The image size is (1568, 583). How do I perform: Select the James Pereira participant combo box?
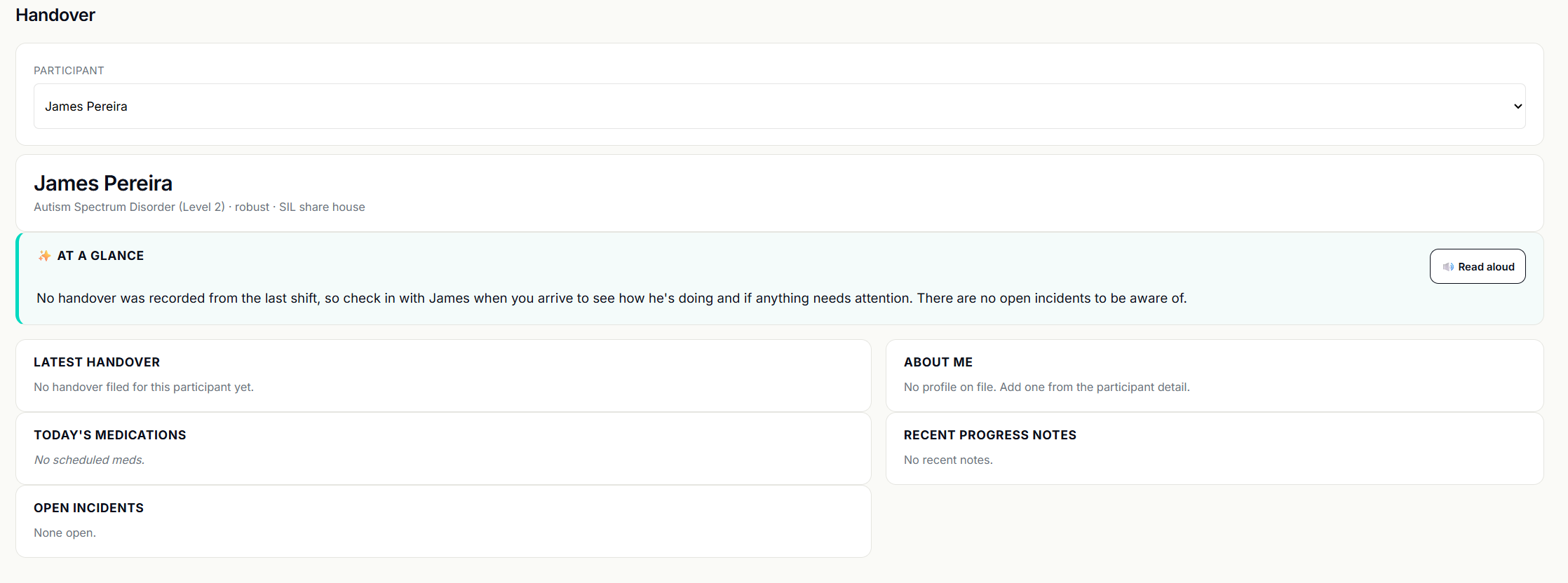(771, 107)
